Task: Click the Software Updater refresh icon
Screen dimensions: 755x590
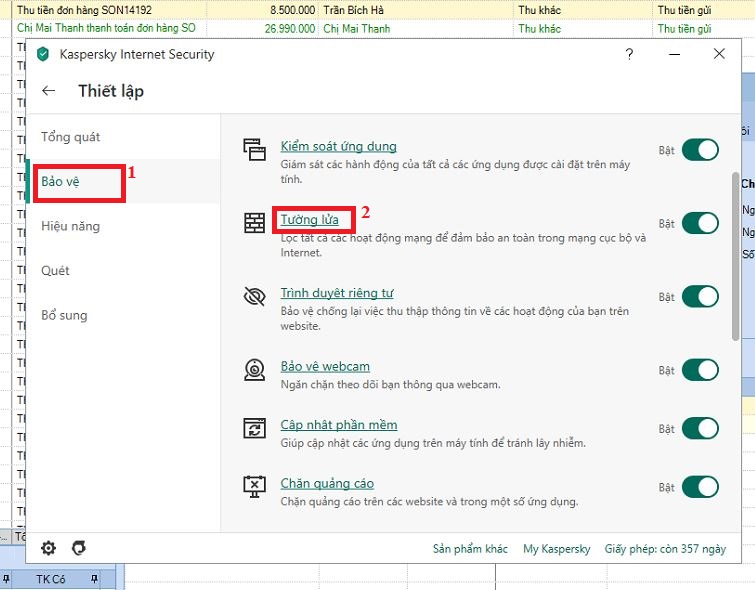Action: [x=254, y=428]
